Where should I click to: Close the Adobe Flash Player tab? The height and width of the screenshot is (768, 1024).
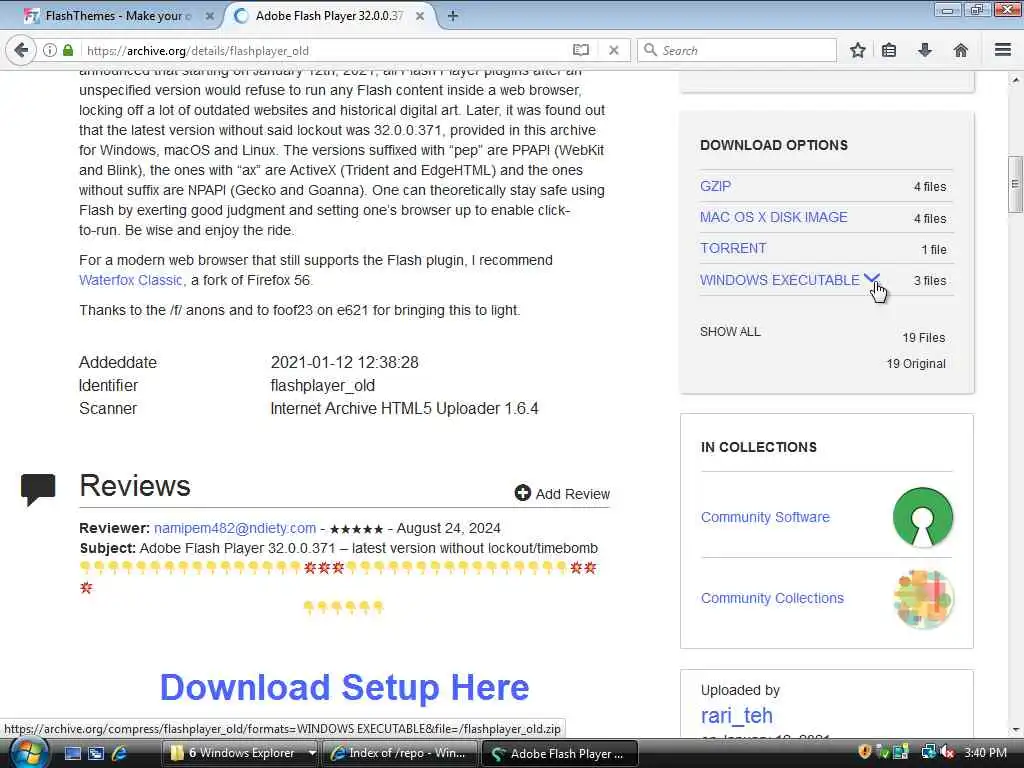pyautogui.click(x=420, y=16)
